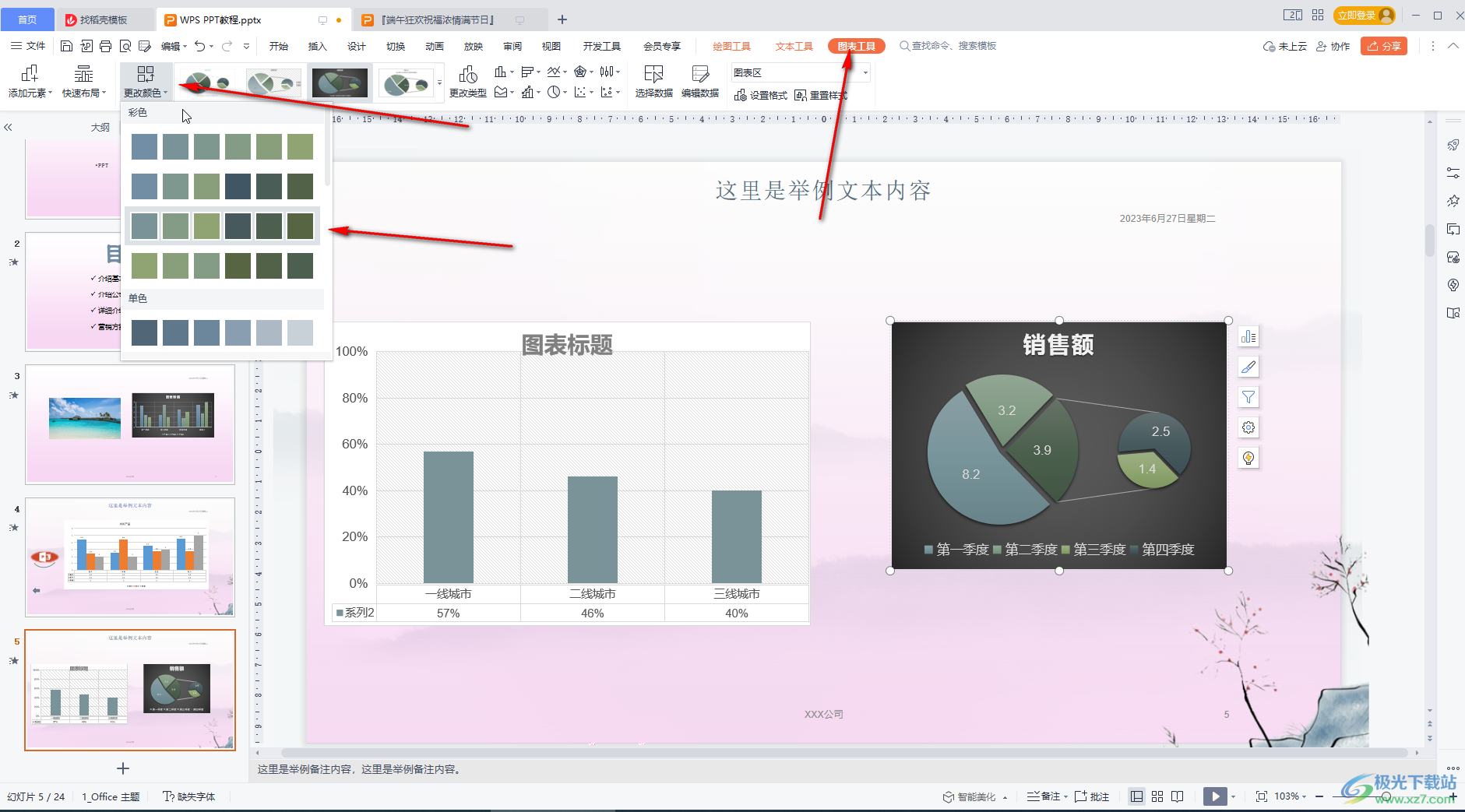Image resolution: width=1465 pixels, height=812 pixels.
Task: Open the Edit (编辑) dropdown menu
Action: click(x=174, y=46)
